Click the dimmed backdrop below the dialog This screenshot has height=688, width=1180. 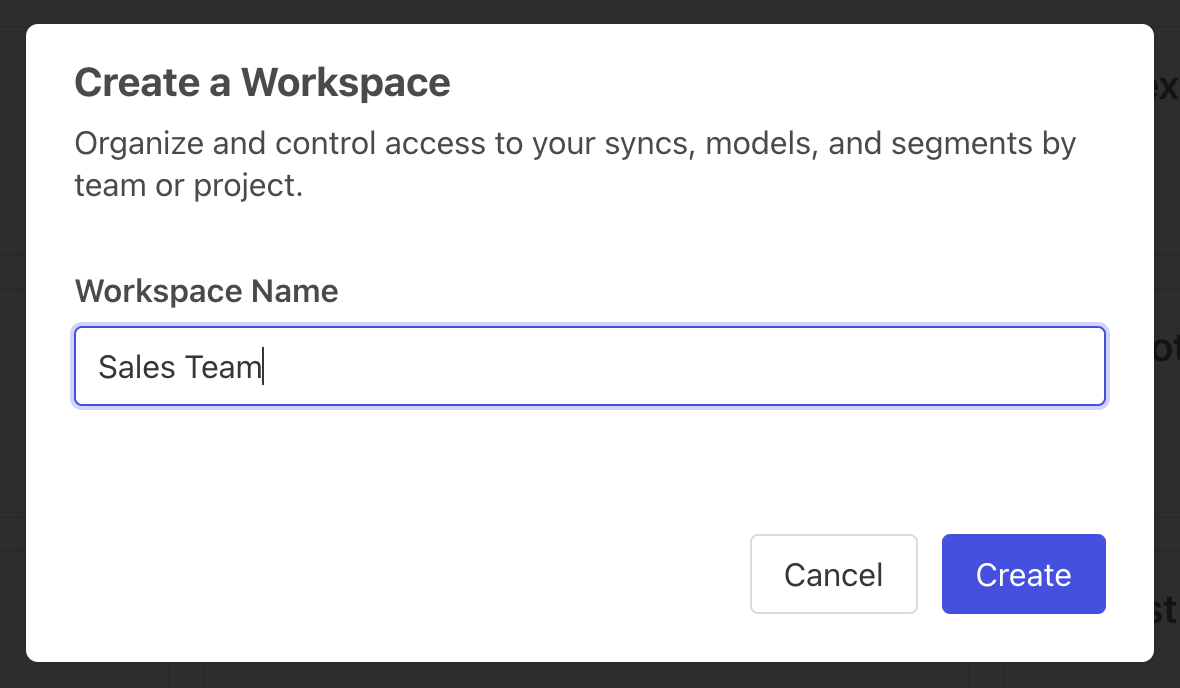pyautogui.click(x=590, y=676)
